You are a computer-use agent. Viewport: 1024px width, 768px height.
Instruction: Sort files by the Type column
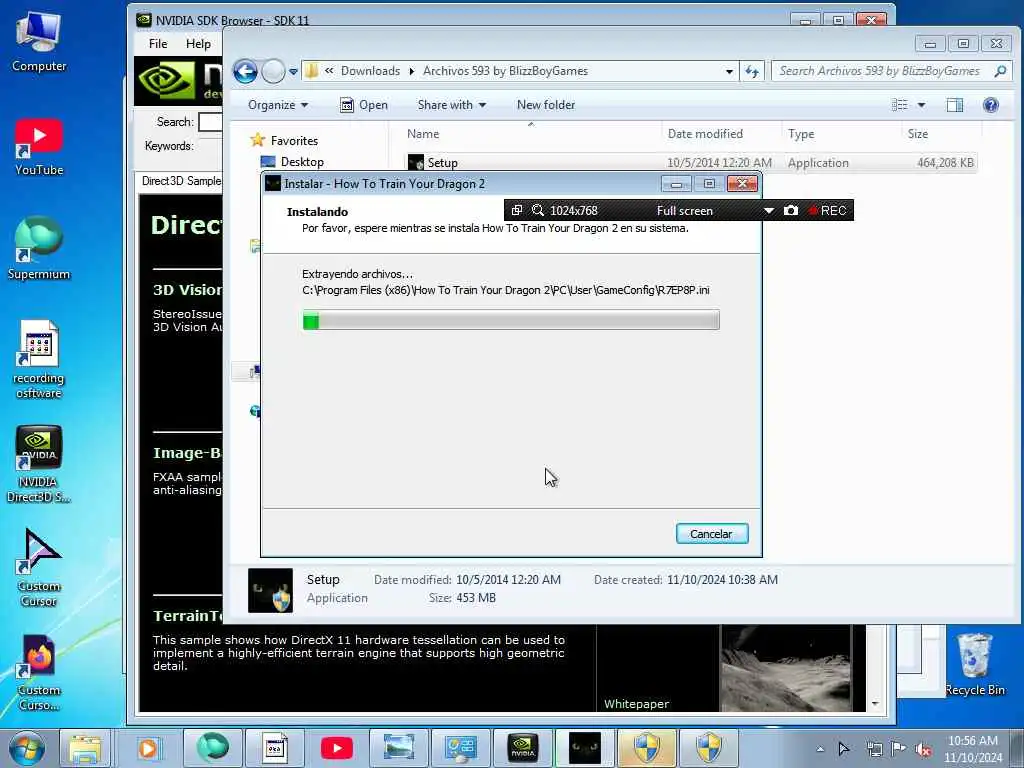(801, 134)
